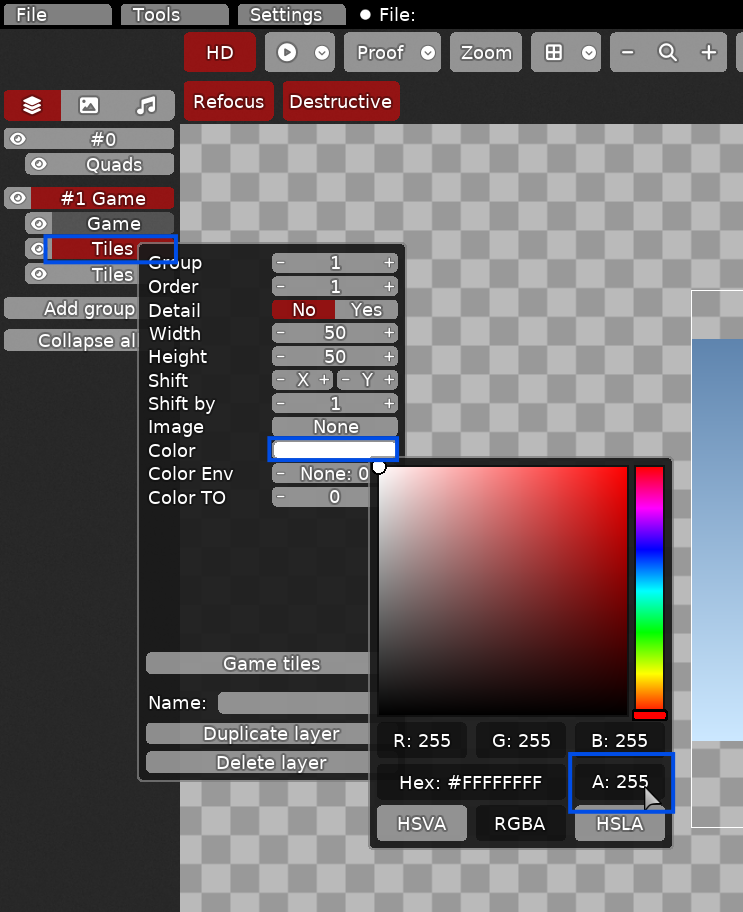Click the R: 255 red value field
Viewport: 743px width, 912px height.
(x=422, y=740)
